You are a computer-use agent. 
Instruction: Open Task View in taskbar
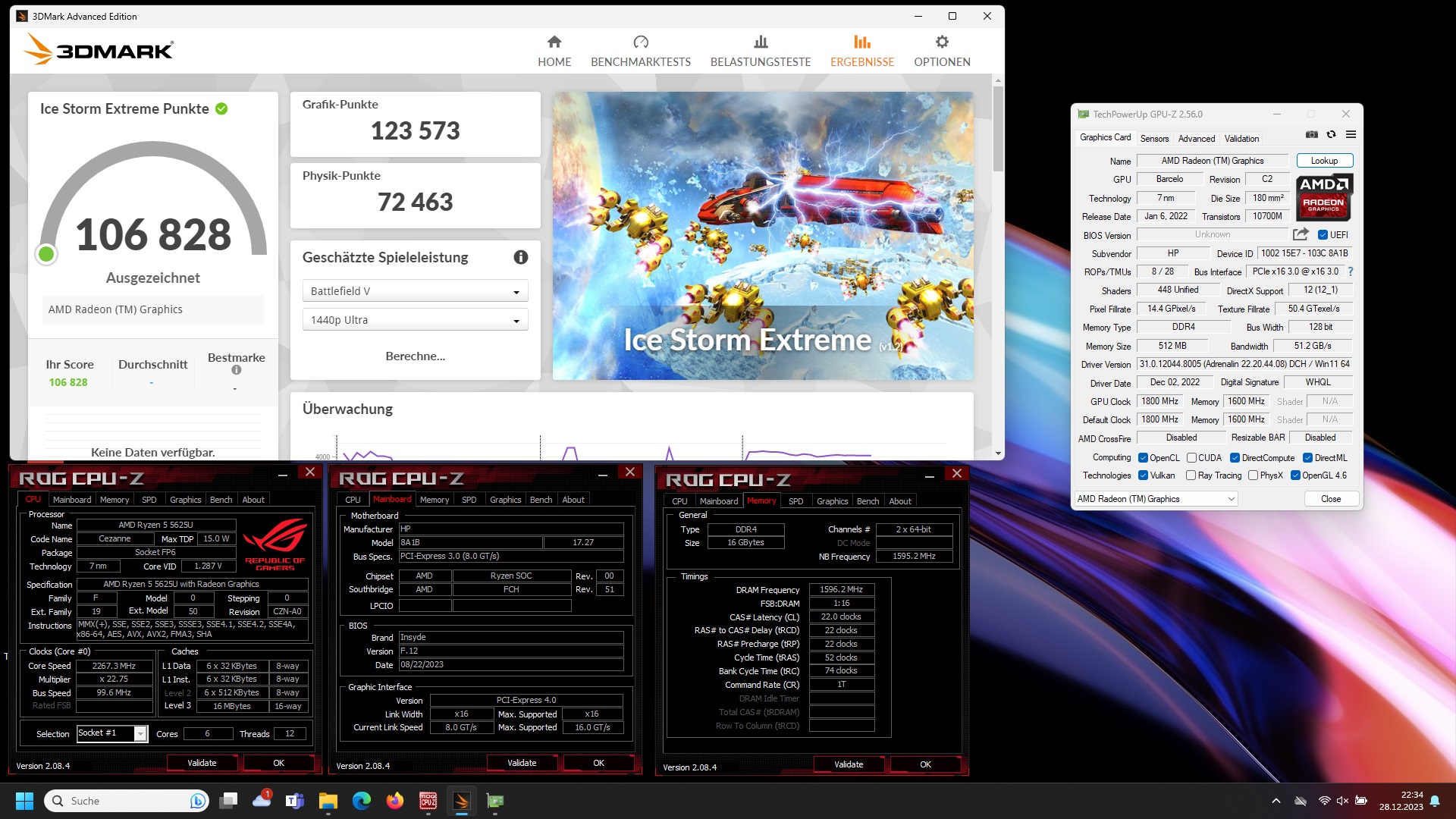click(228, 801)
